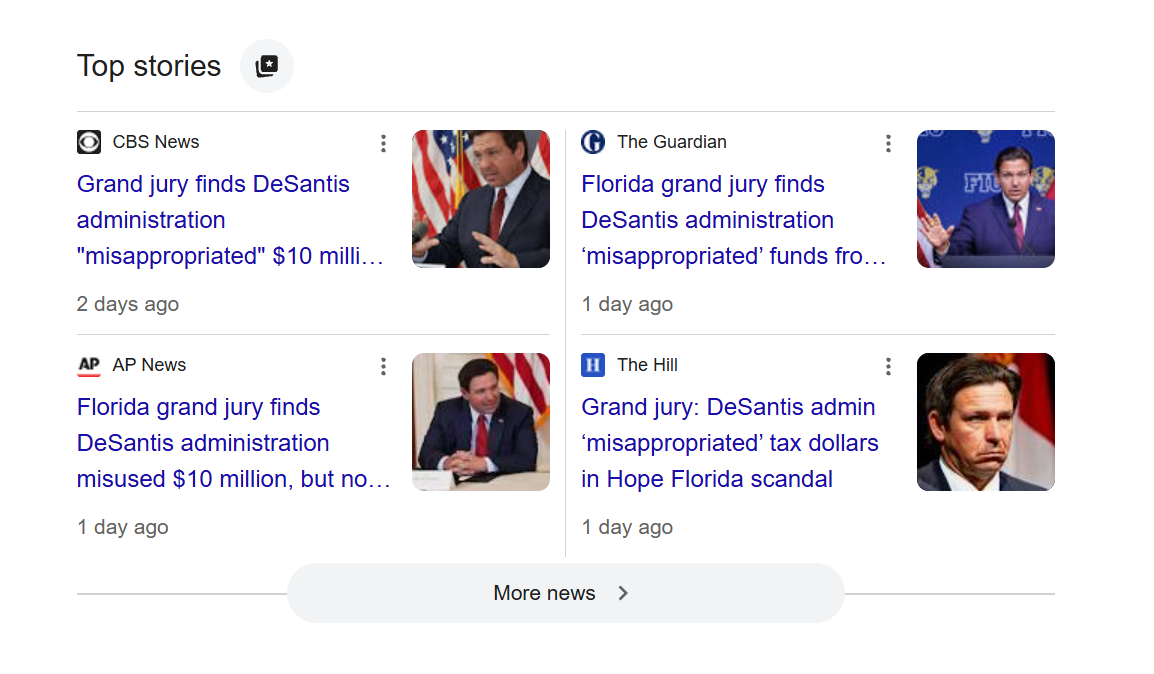Click The Hill logo icon

pos(593,365)
